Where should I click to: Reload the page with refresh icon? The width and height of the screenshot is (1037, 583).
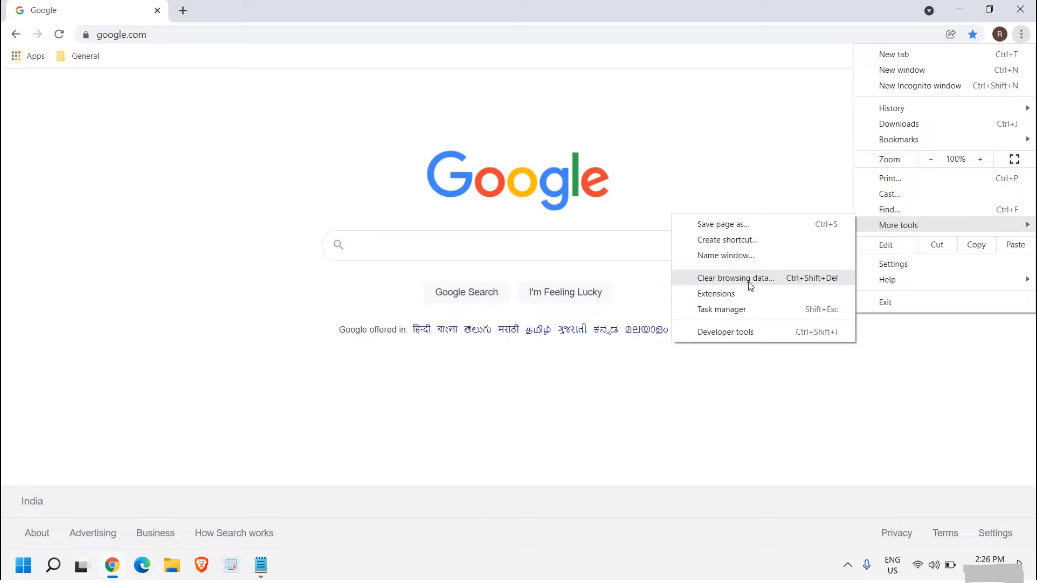point(59,34)
